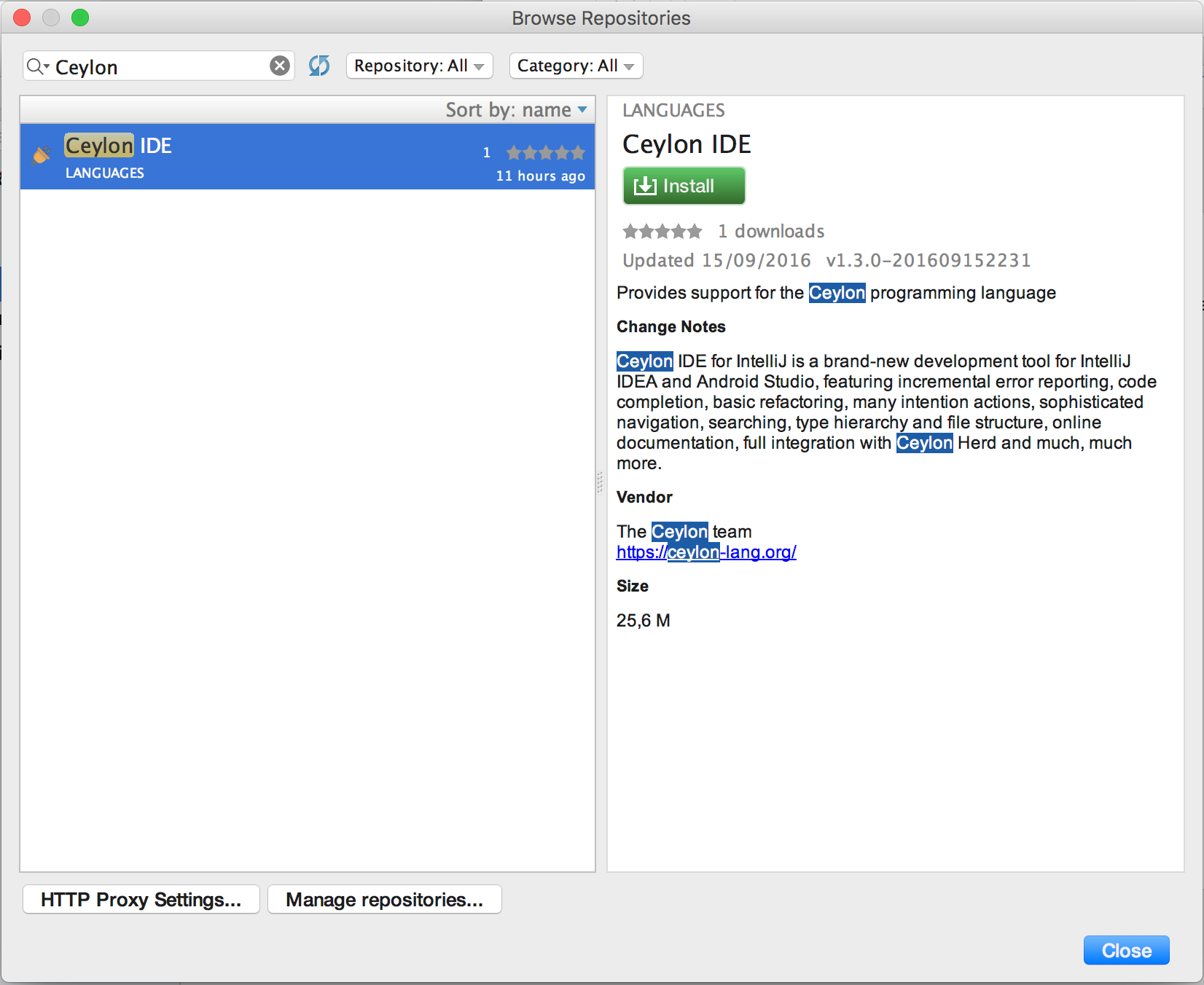Image resolution: width=1204 pixels, height=985 pixels.
Task: Close the Browse Repositories dialog
Action: point(1126,950)
